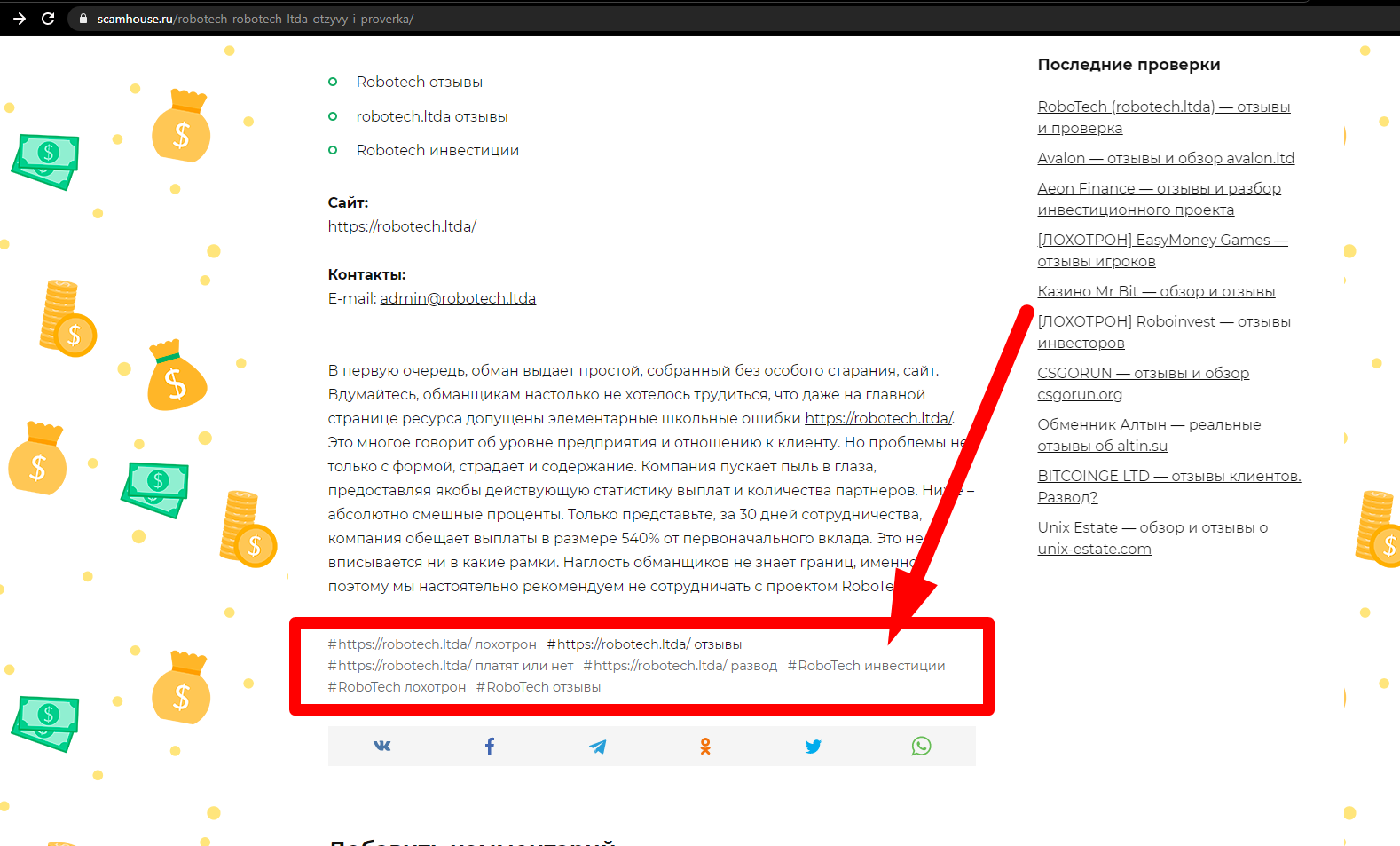Viewport: 1400px width, 846px height.
Task: Click list item Robotech отзывы
Action: click(x=420, y=82)
